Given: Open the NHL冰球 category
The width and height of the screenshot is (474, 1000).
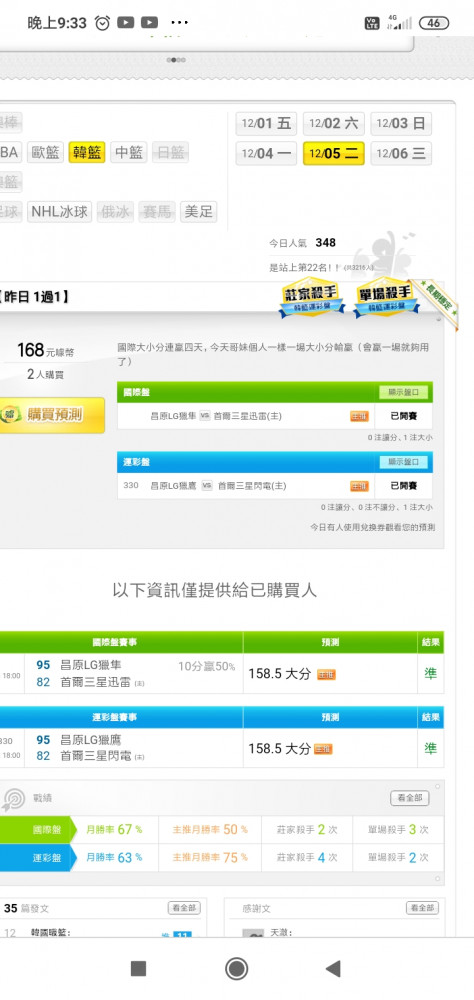Looking at the screenshot, I should [59, 211].
